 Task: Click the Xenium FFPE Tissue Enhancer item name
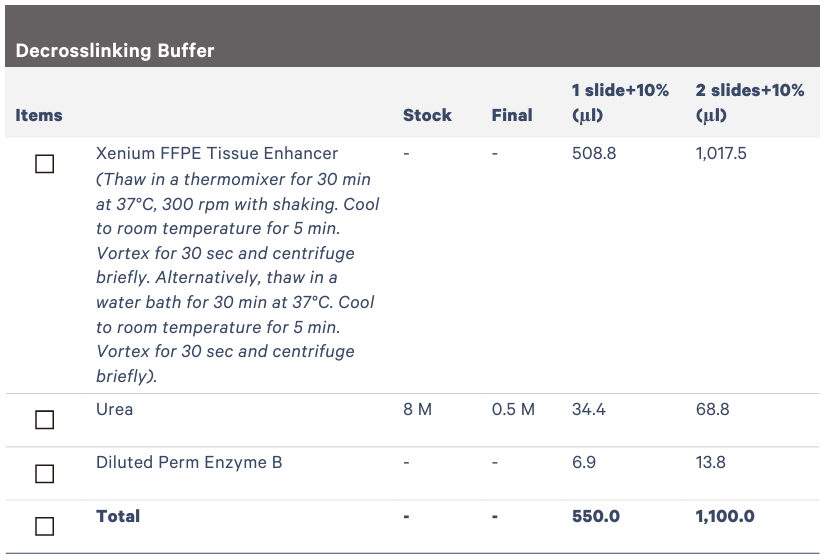(x=217, y=153)
